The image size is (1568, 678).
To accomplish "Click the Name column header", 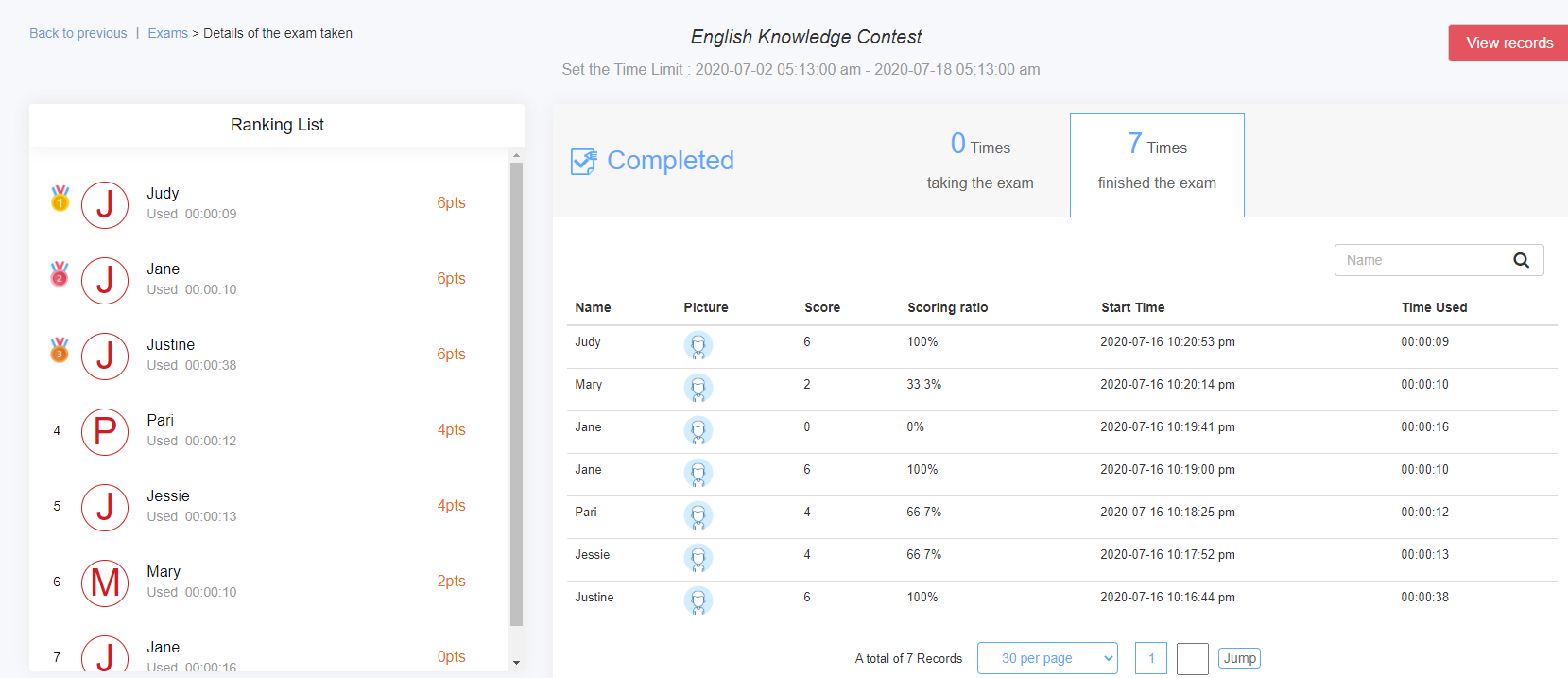I will tap(593, 307).
